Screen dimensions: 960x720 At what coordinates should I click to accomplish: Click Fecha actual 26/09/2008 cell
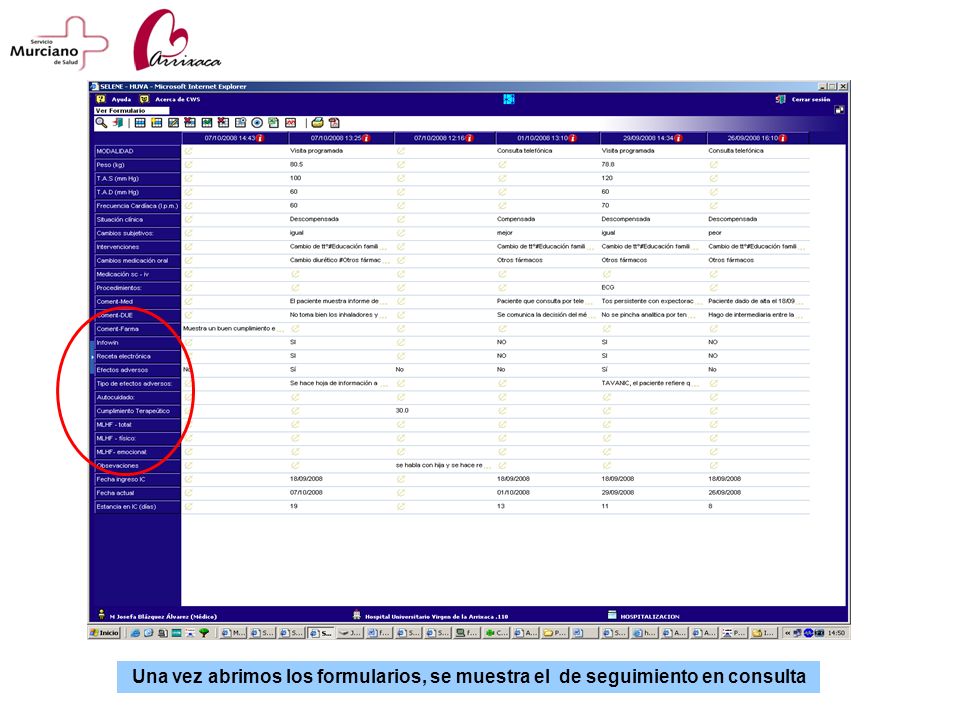click(724, 493)
